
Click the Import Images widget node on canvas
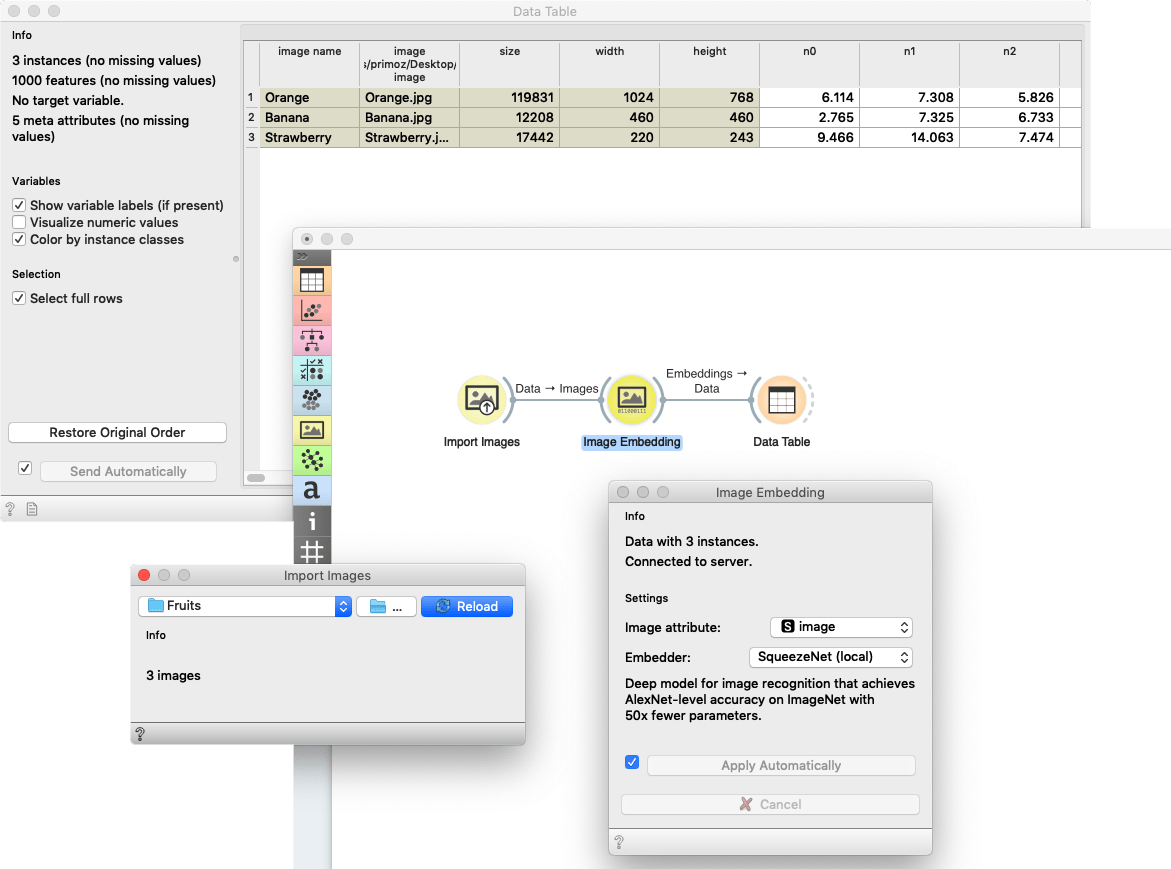coord(482,400)
